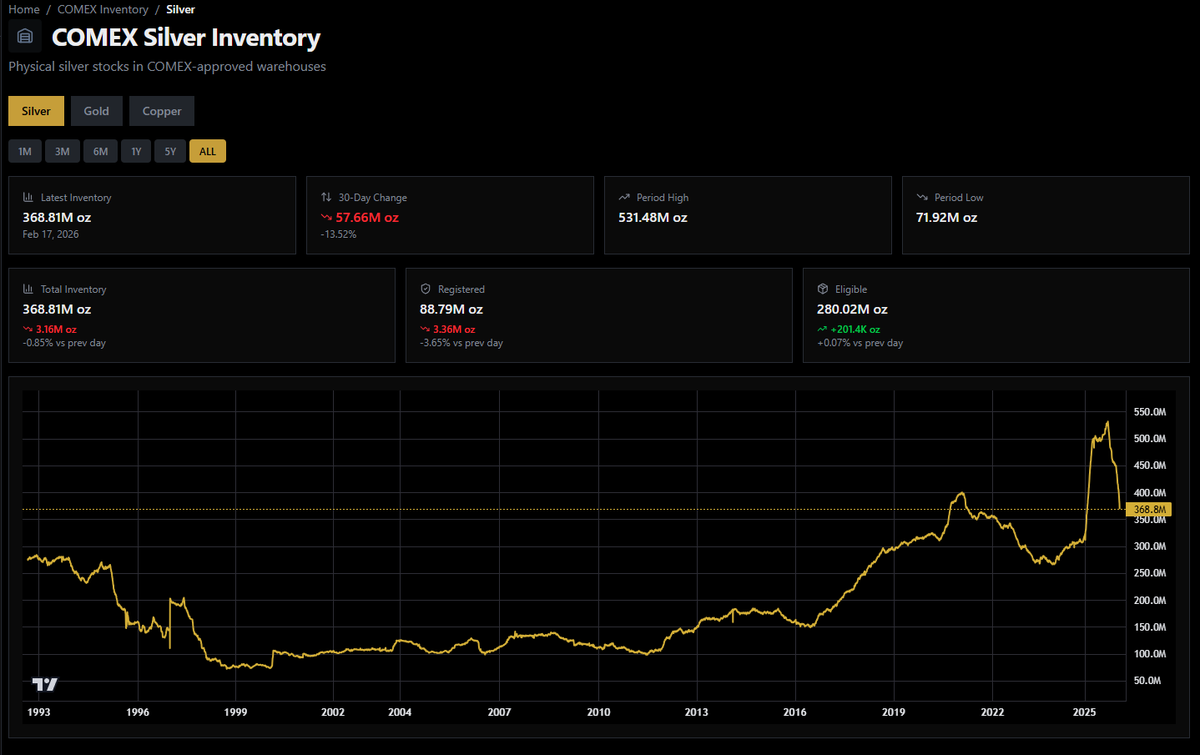Screen dimensions: 1200x755
Task: Switch inventory view to Copper
Action: coord(161,111)
